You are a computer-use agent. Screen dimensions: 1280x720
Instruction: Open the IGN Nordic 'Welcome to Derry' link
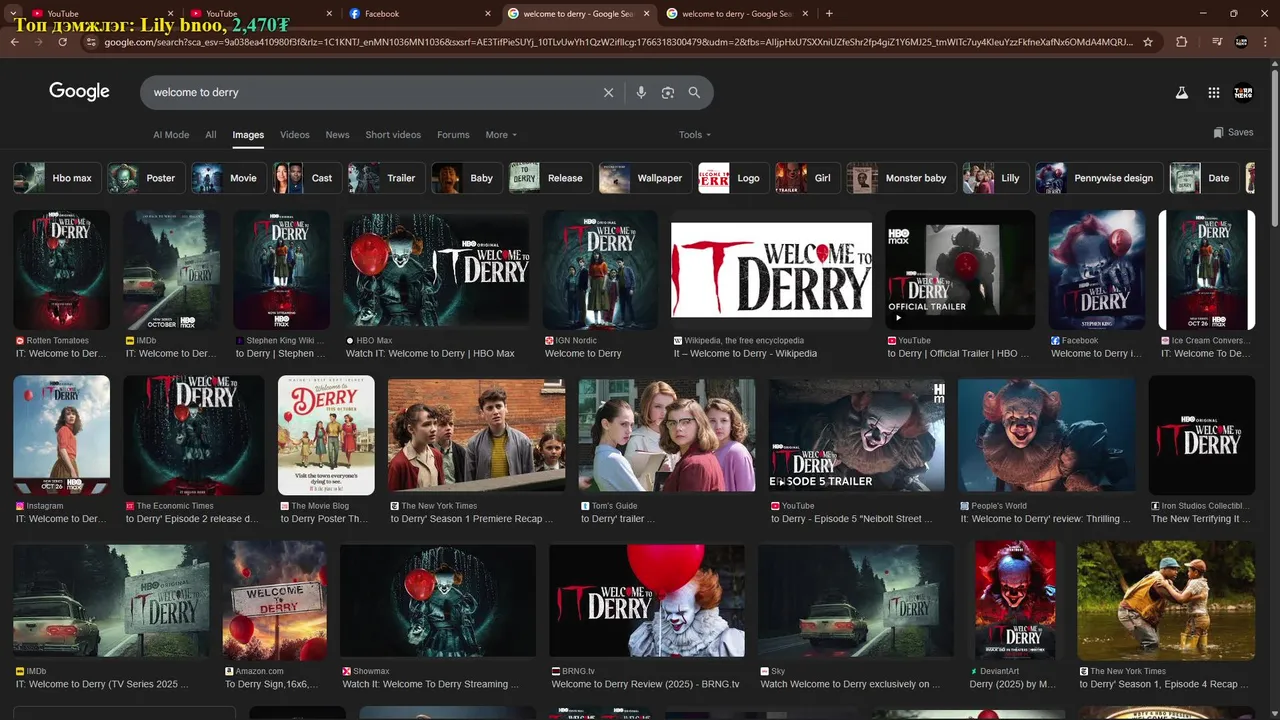pos(583,354)
